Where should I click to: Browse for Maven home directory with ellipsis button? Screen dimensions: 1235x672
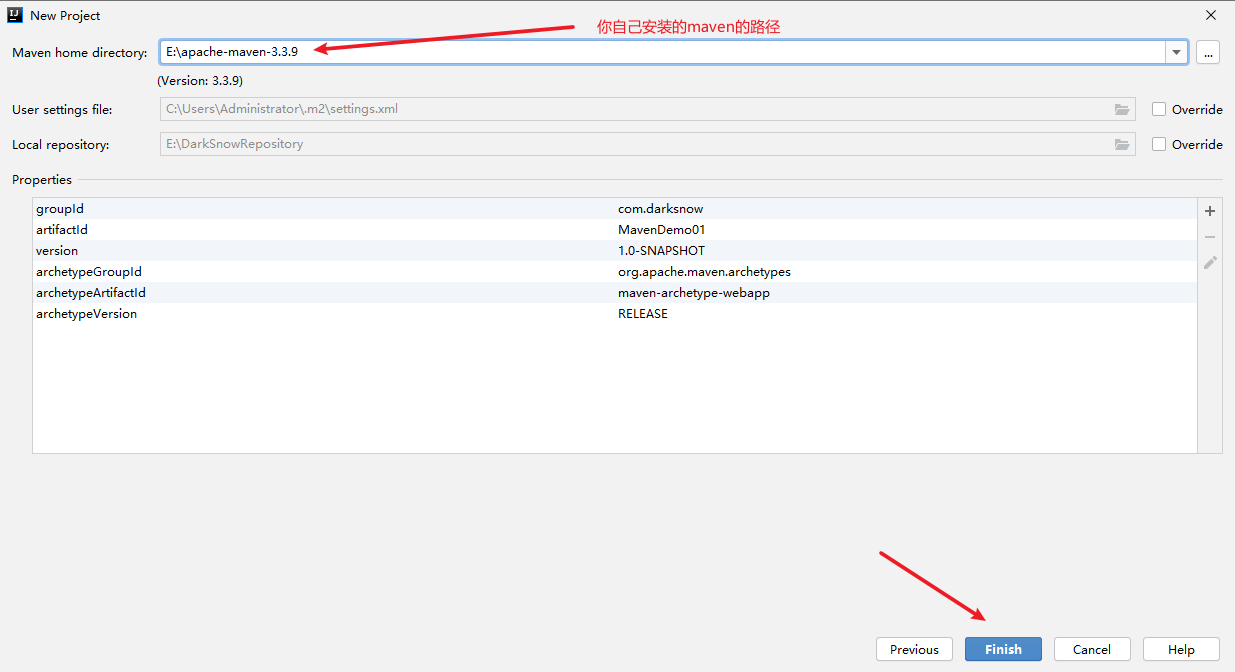1208,53
